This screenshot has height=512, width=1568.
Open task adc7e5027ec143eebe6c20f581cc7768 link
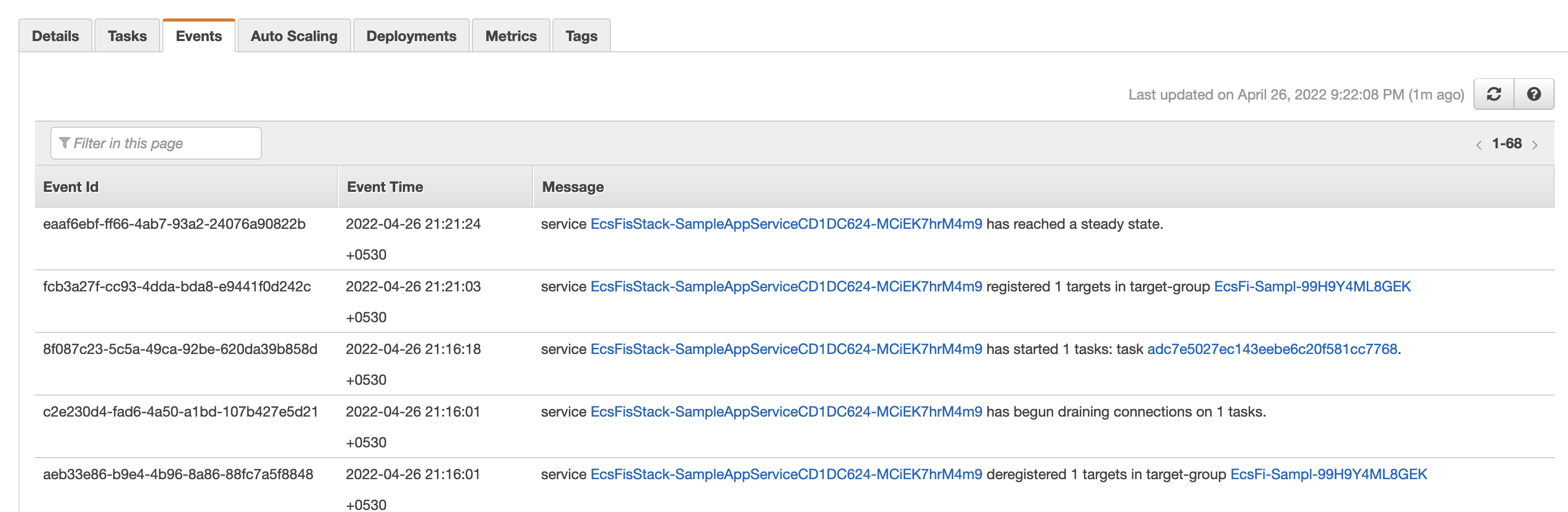1272,349
